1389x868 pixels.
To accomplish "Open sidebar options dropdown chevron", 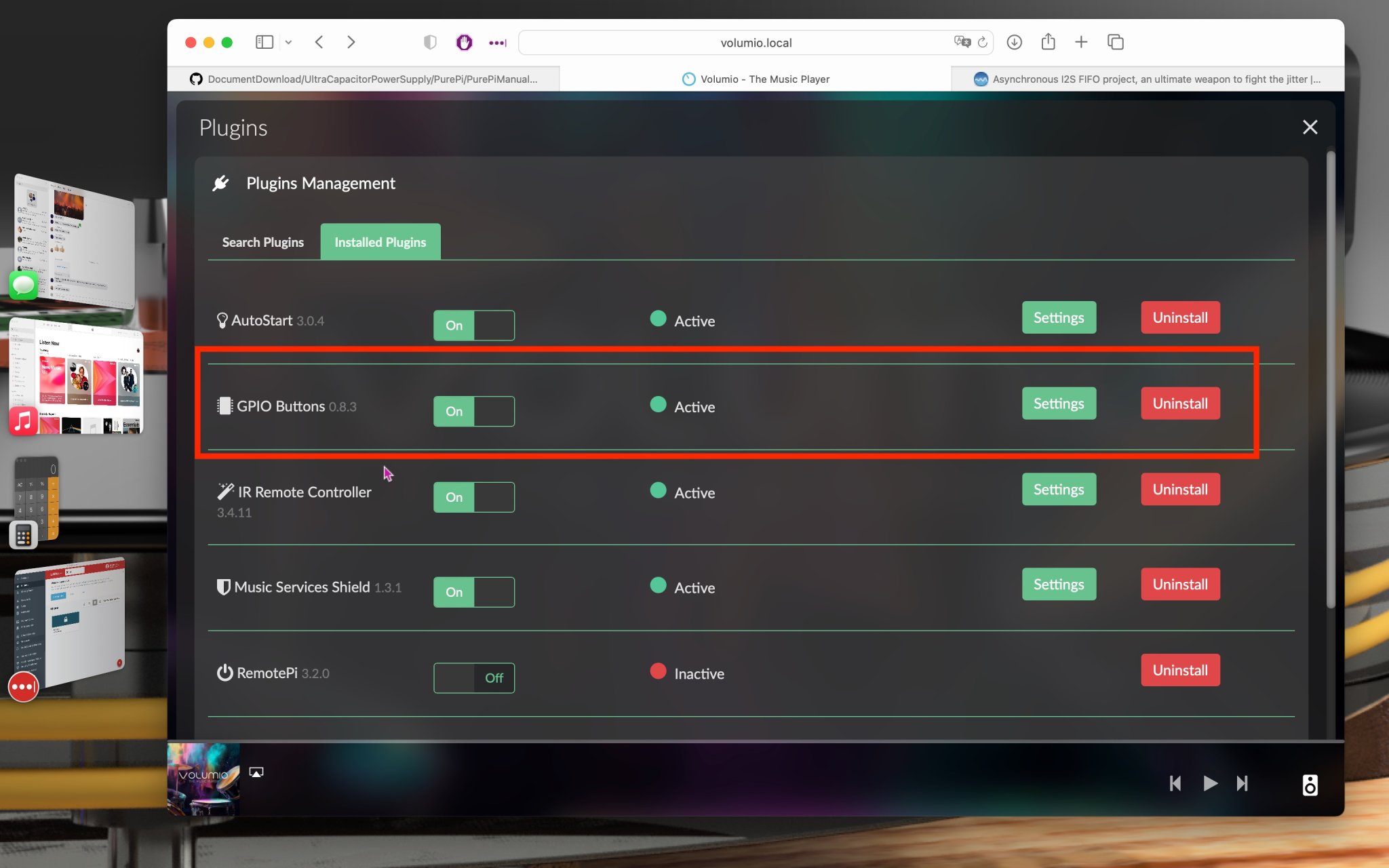I will [288, 42].
